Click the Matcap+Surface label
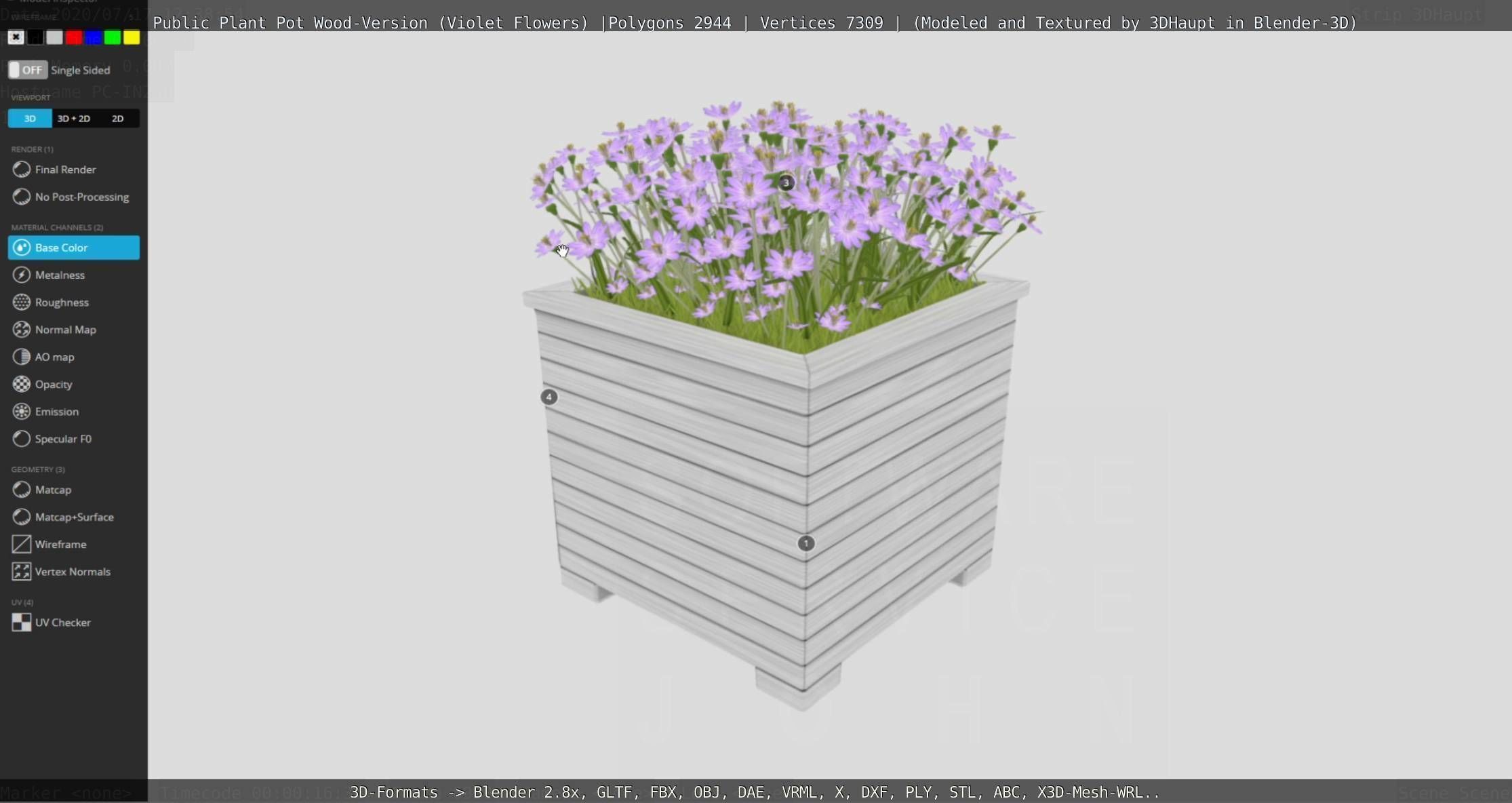1512x803 pixels. [75, 517]
